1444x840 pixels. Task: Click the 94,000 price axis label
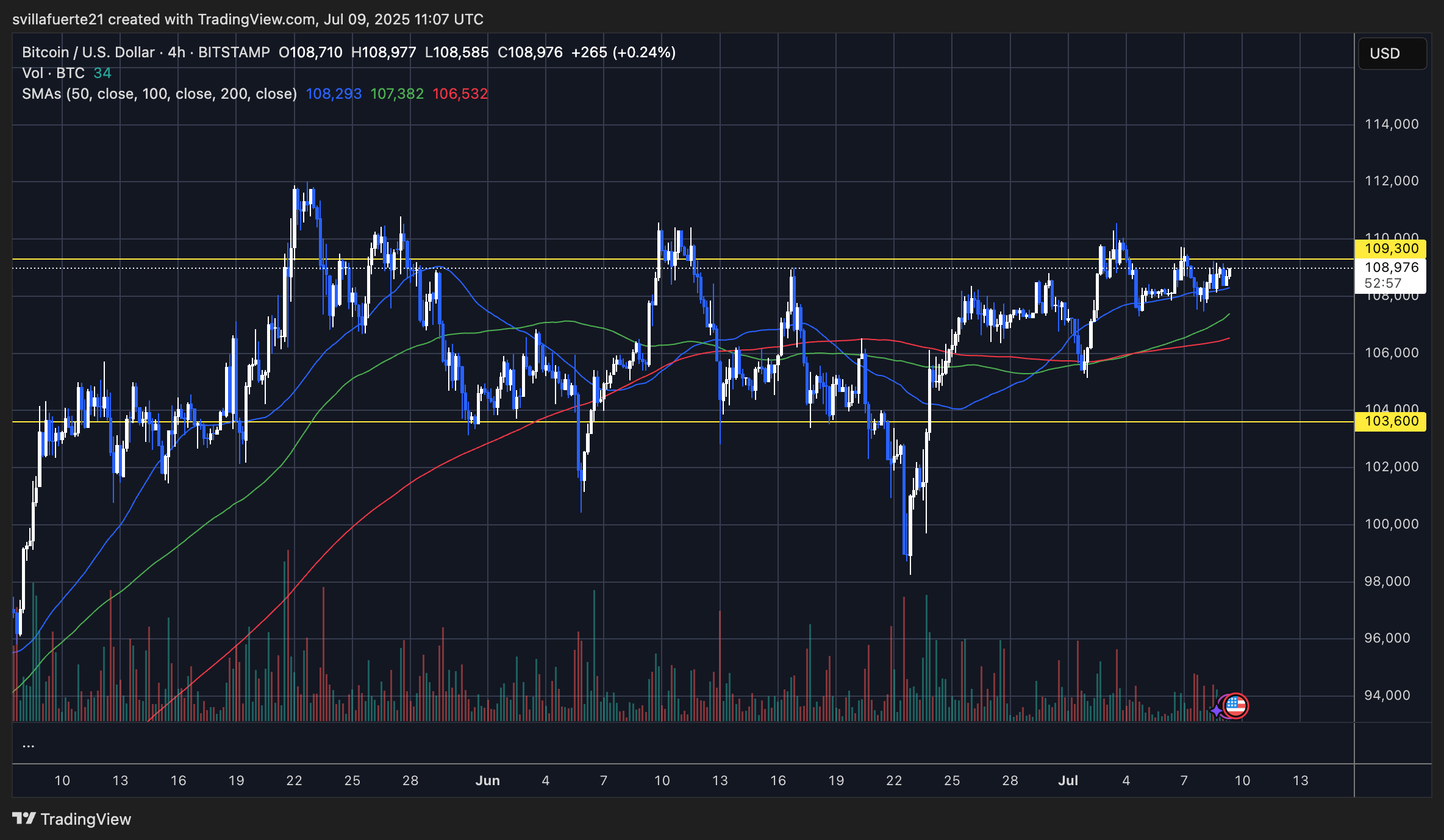pyautogui.click(x=1387, y=696)
